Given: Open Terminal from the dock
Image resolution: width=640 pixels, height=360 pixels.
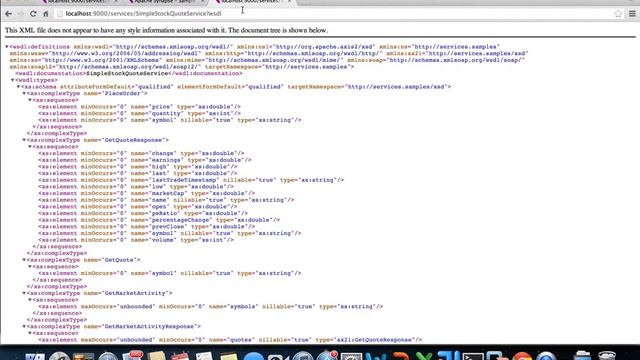Looking at the screenshot, I should click(x=472, y=356).
